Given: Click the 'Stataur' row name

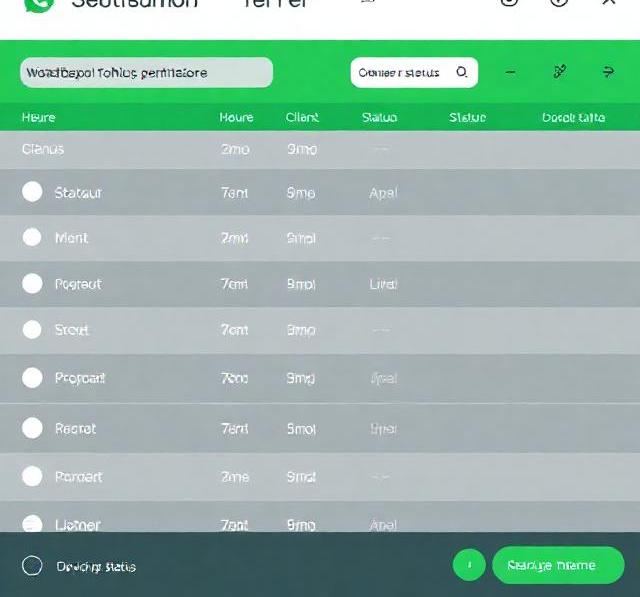Looking at the screenshot, I should pos(78,193).
